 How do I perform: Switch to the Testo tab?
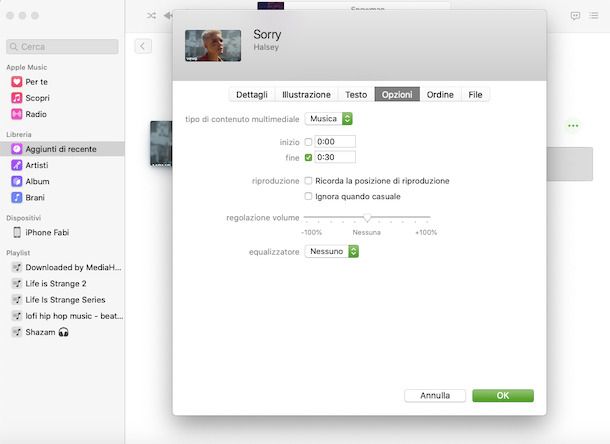coord(356,95)
